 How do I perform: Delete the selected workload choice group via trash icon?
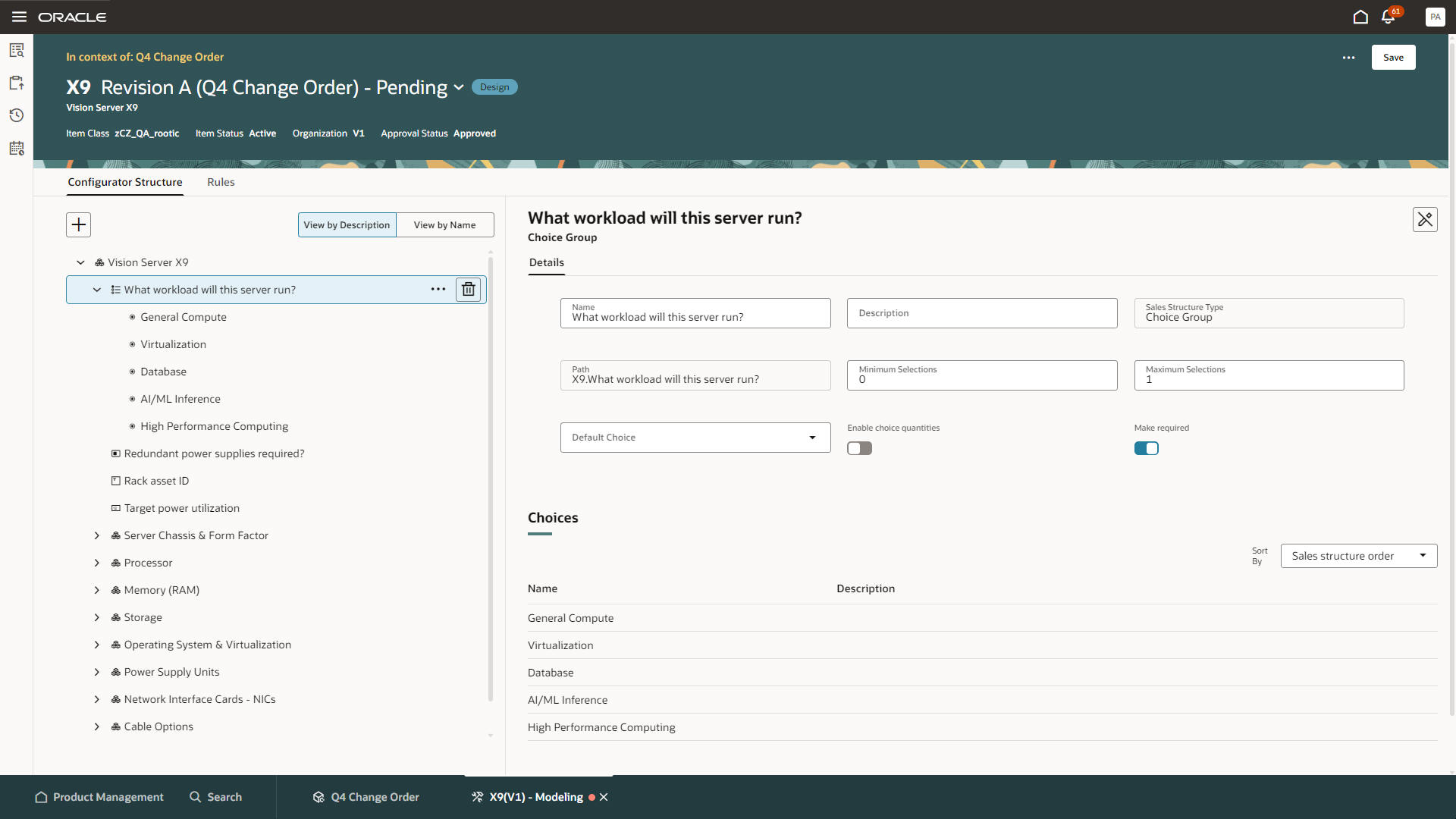469,289
